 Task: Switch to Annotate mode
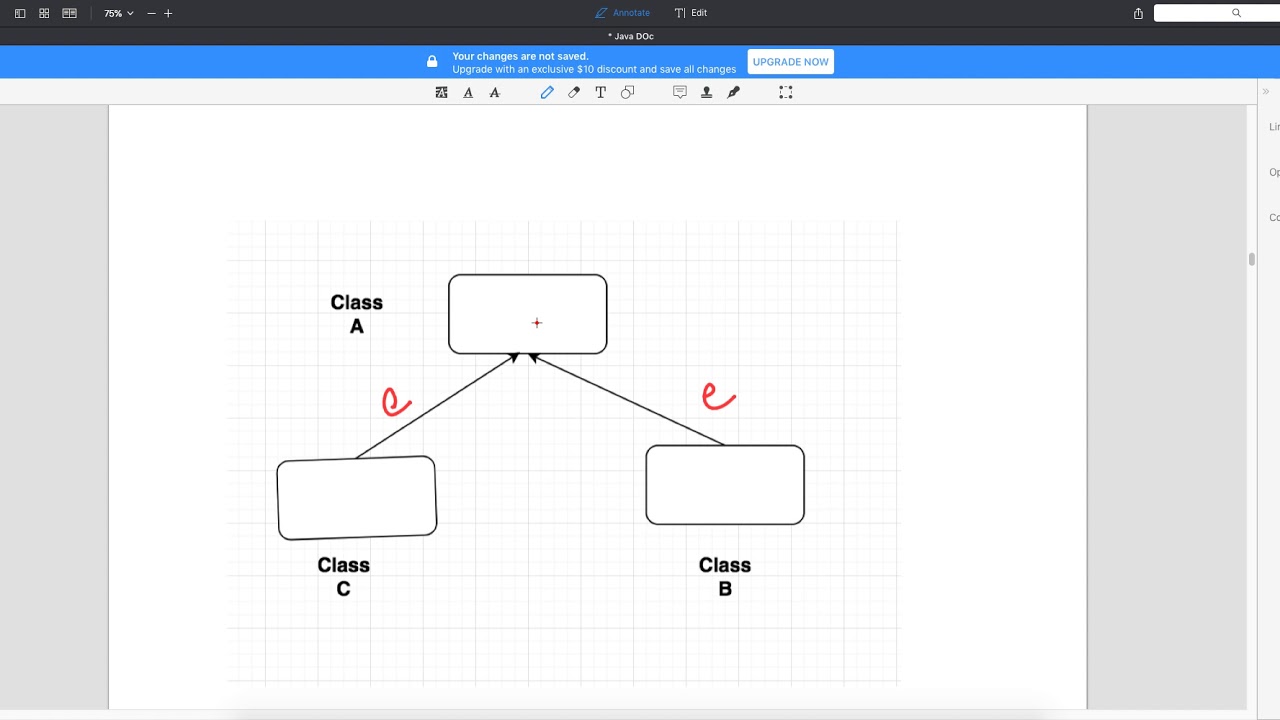pos(623,13)
